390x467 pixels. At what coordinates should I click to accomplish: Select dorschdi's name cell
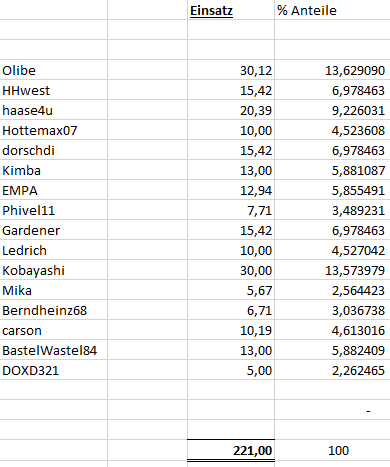click(x=54, y=150)
